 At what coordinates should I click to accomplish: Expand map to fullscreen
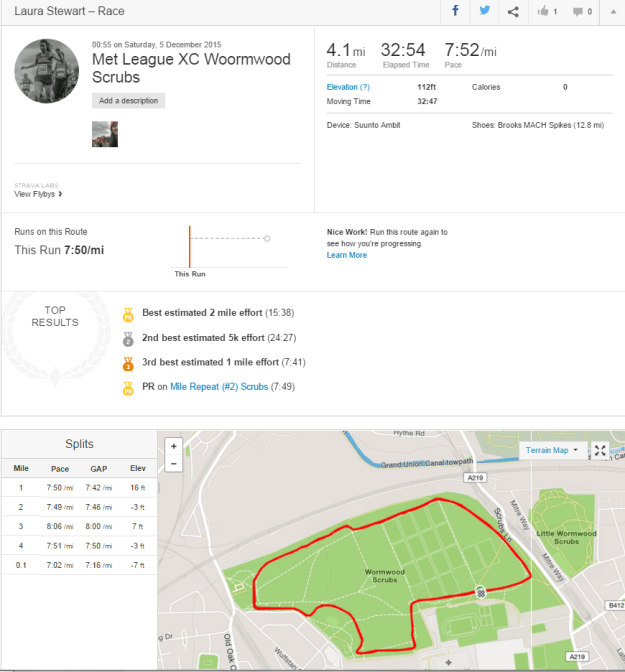point(600,451)
